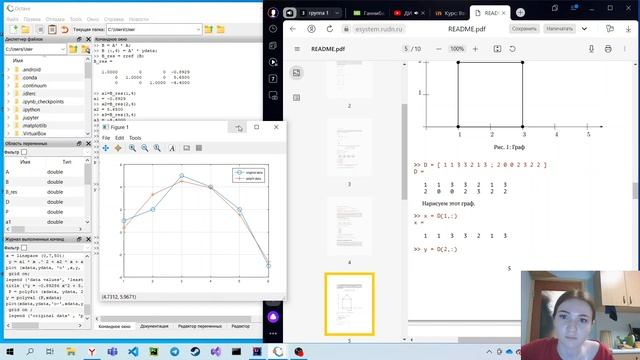Select page 4 thumbnail in PDF sidebar

(x=349, y=226)
